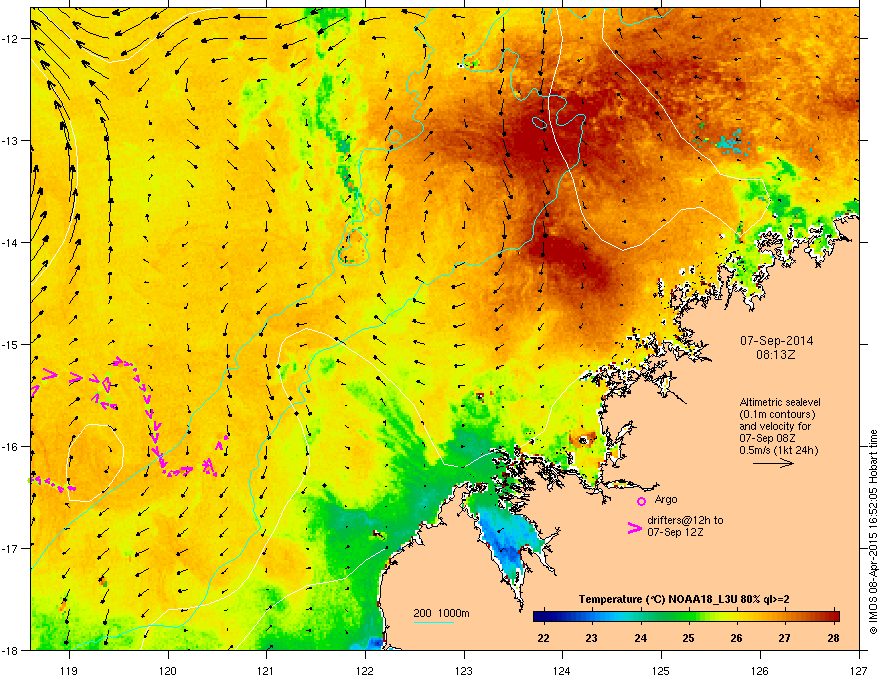Click the "200 1000m" depth label

pos(441,613)
